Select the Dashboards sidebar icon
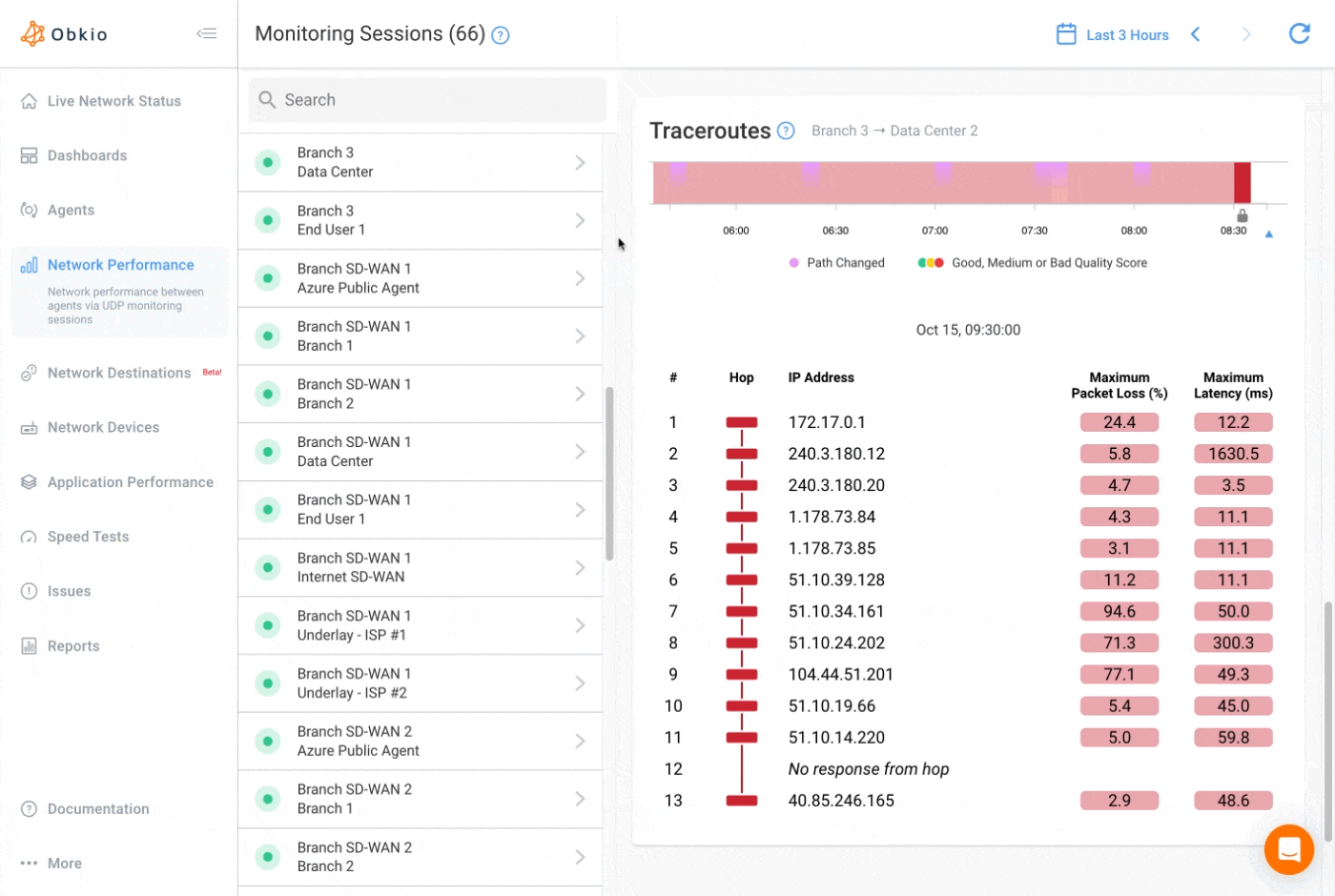This screenshot has height=896, width=1335. click(29, 154)
